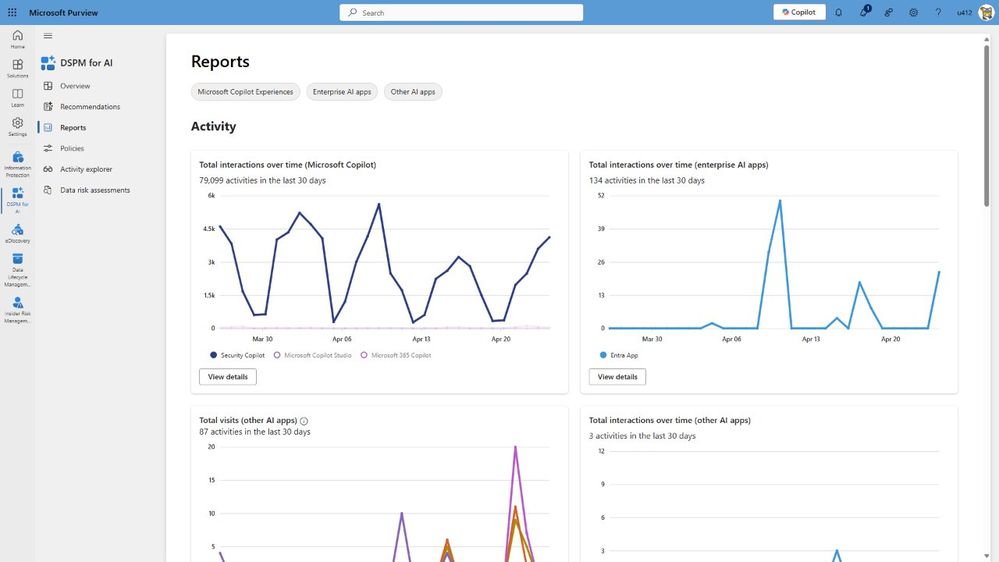Open Activity explorer menu item
Screen dimensions: 999x562
click(x=86, y=169)
